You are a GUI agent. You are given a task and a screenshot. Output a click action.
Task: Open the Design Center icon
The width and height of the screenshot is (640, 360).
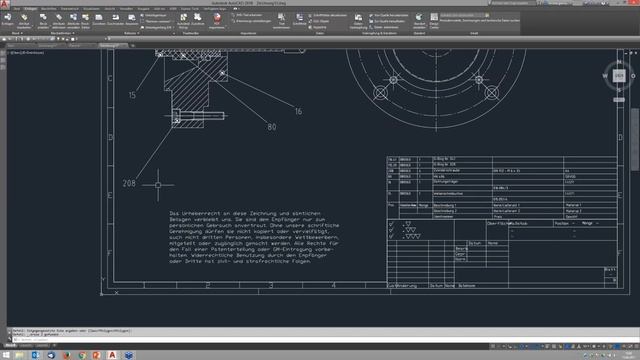click(434, 20)
